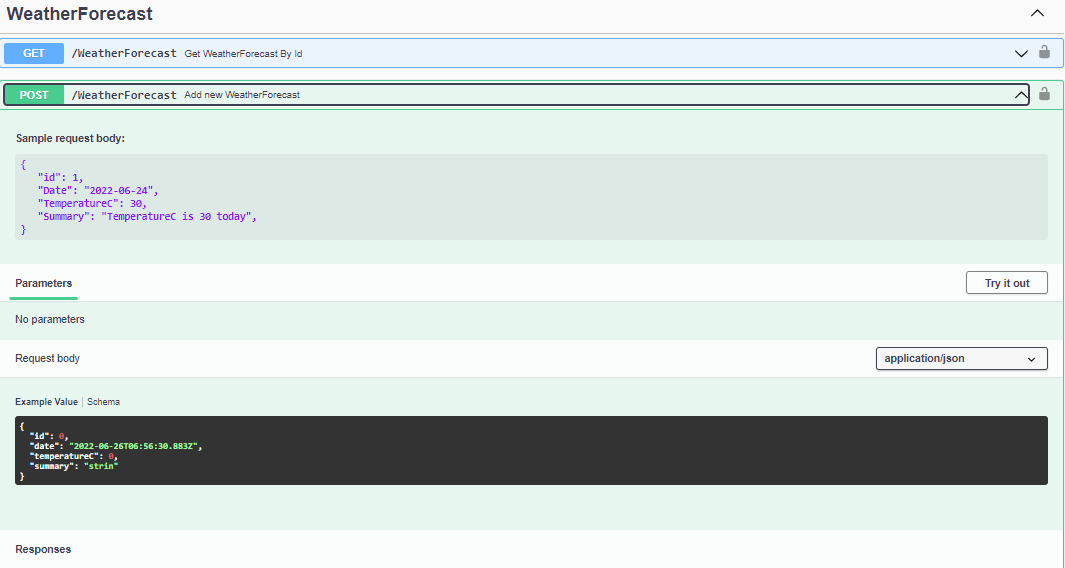Open the application/json content type dropdown
This screenshot has height=568, width=1065.
tap(961, 358)
